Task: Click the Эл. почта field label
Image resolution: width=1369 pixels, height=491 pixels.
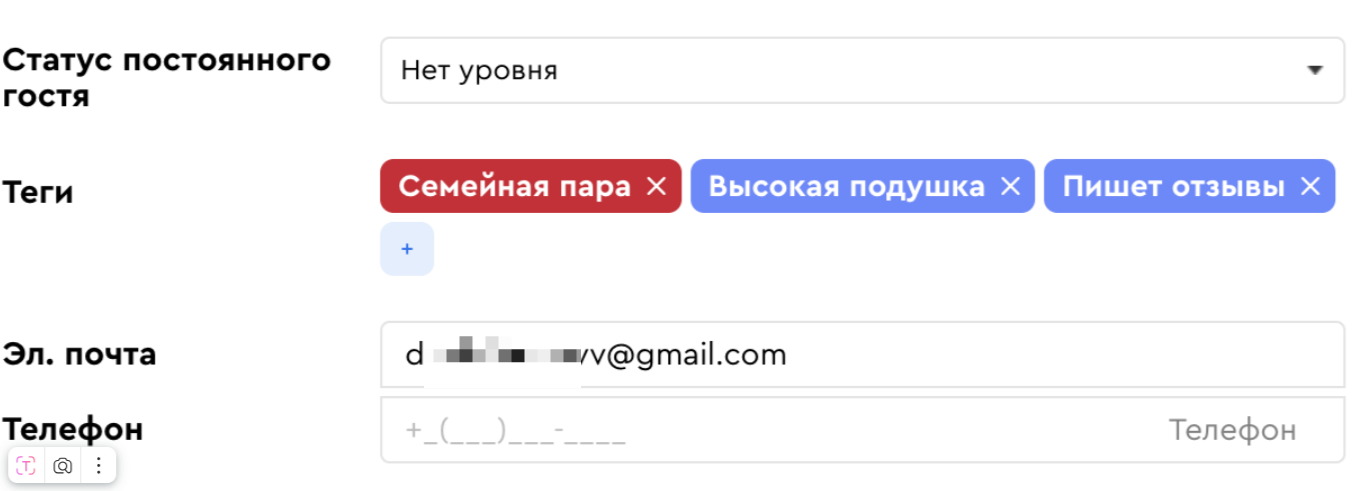Action: (x=79, y=354)
